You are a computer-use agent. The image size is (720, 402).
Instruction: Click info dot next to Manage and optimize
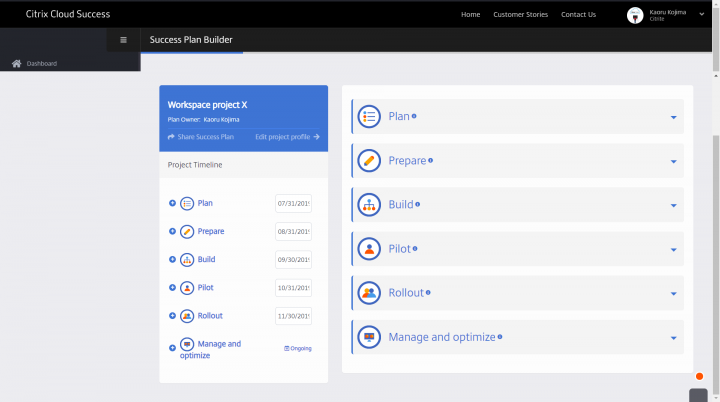[x=500, y=337]
